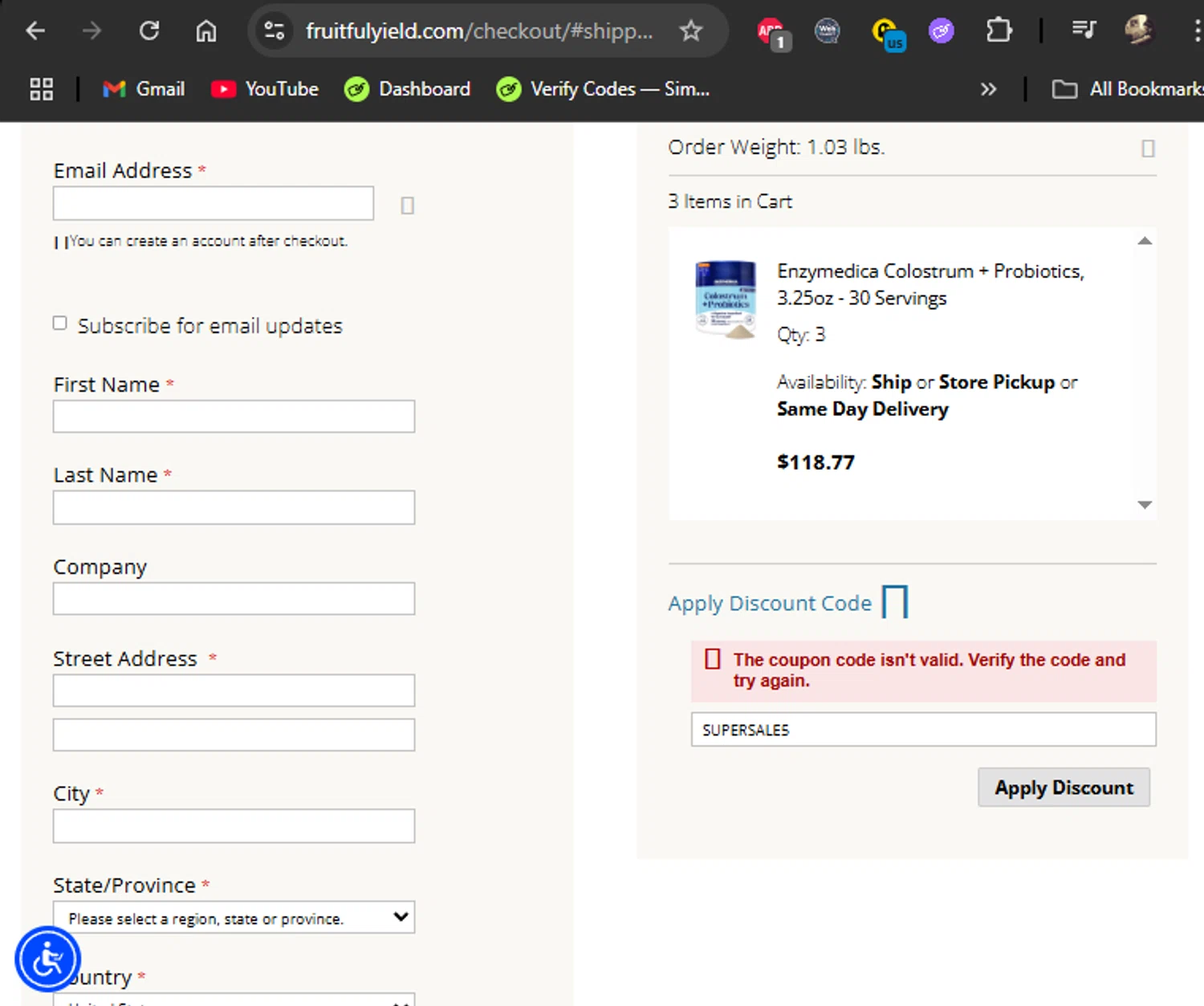This screenshot has height=1006, width=1204.
Task: Focus the second Street Address line
Action: pyautogui.click(x=234, y=735)
